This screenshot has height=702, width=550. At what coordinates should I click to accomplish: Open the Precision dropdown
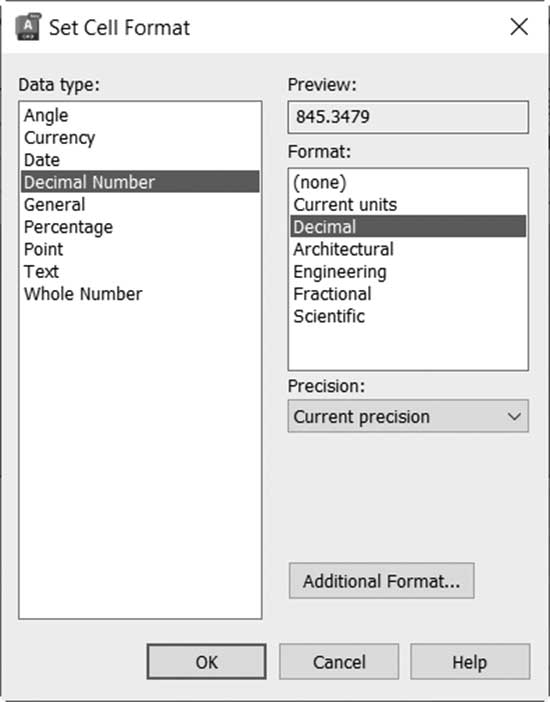(x=408, y=416)
